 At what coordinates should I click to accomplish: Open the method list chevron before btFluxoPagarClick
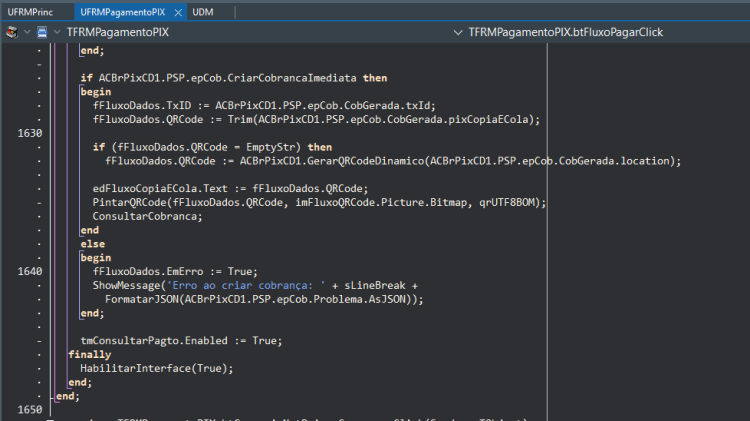458,33
